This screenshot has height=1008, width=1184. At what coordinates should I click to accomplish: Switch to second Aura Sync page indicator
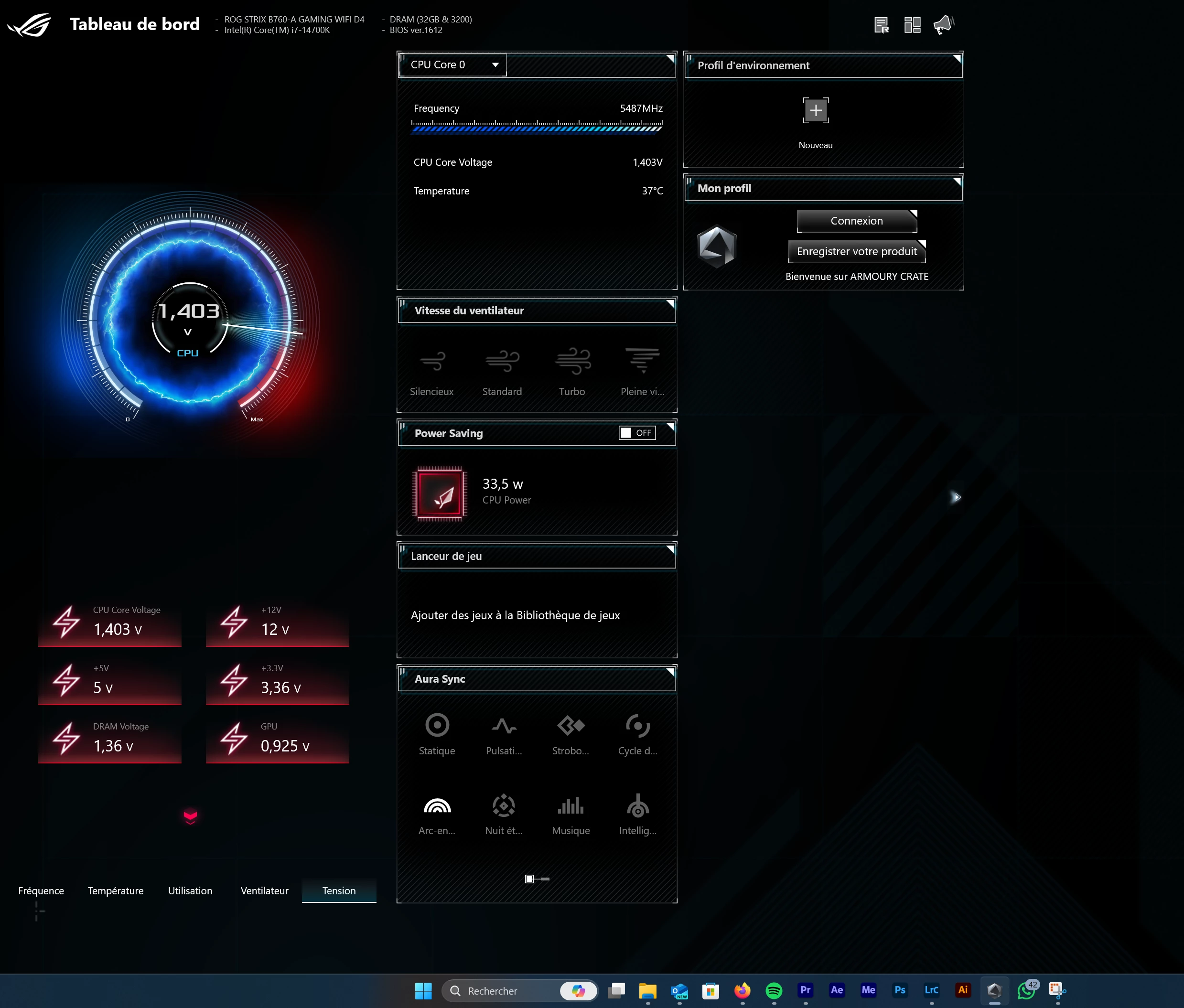[545, 879]
